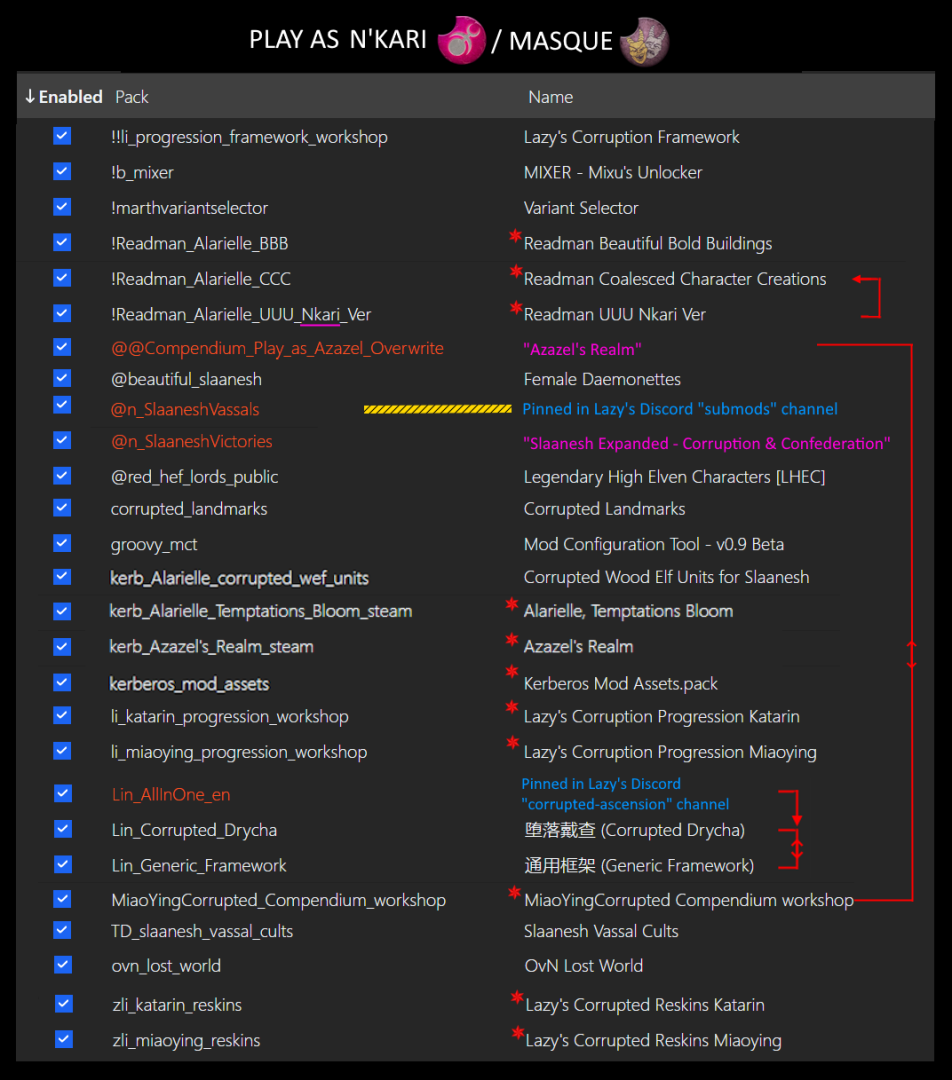Click the kerb_Alarielle_corrupted_wef_units pack name
952x1080 pixels.
tap(239, 578)
